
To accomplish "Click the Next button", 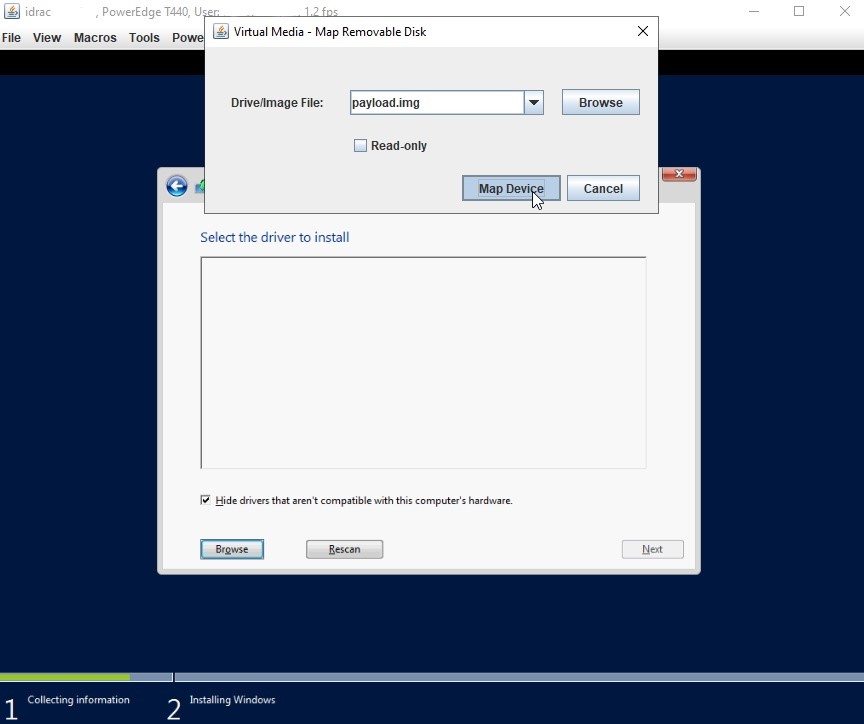I will click(652, 548).
